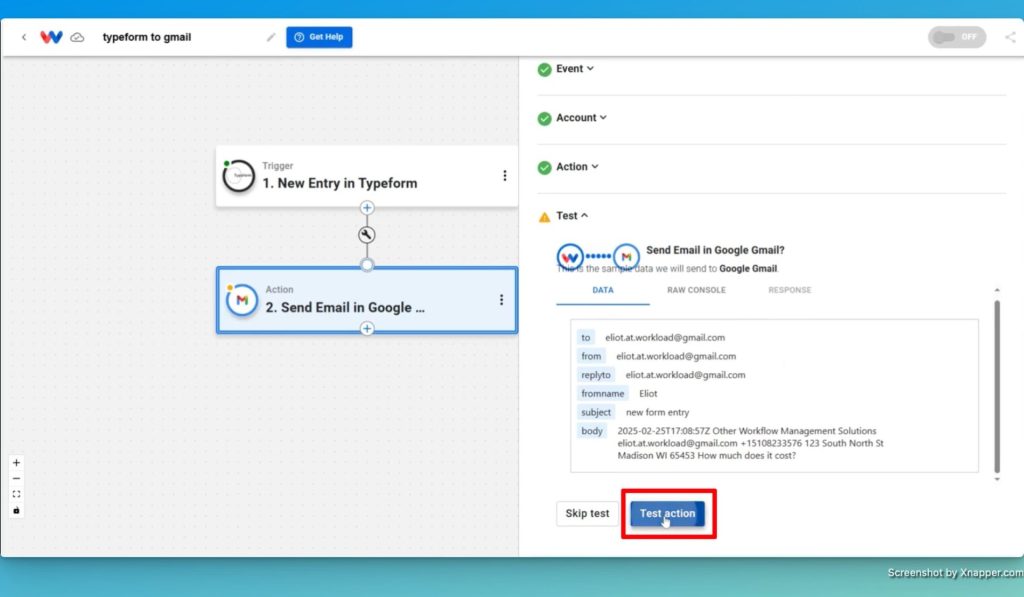Image resolution: width=1024 pixels, height=597 pixels.
Task: Click the 'new form entry' subject value
Action: point(657,412)
